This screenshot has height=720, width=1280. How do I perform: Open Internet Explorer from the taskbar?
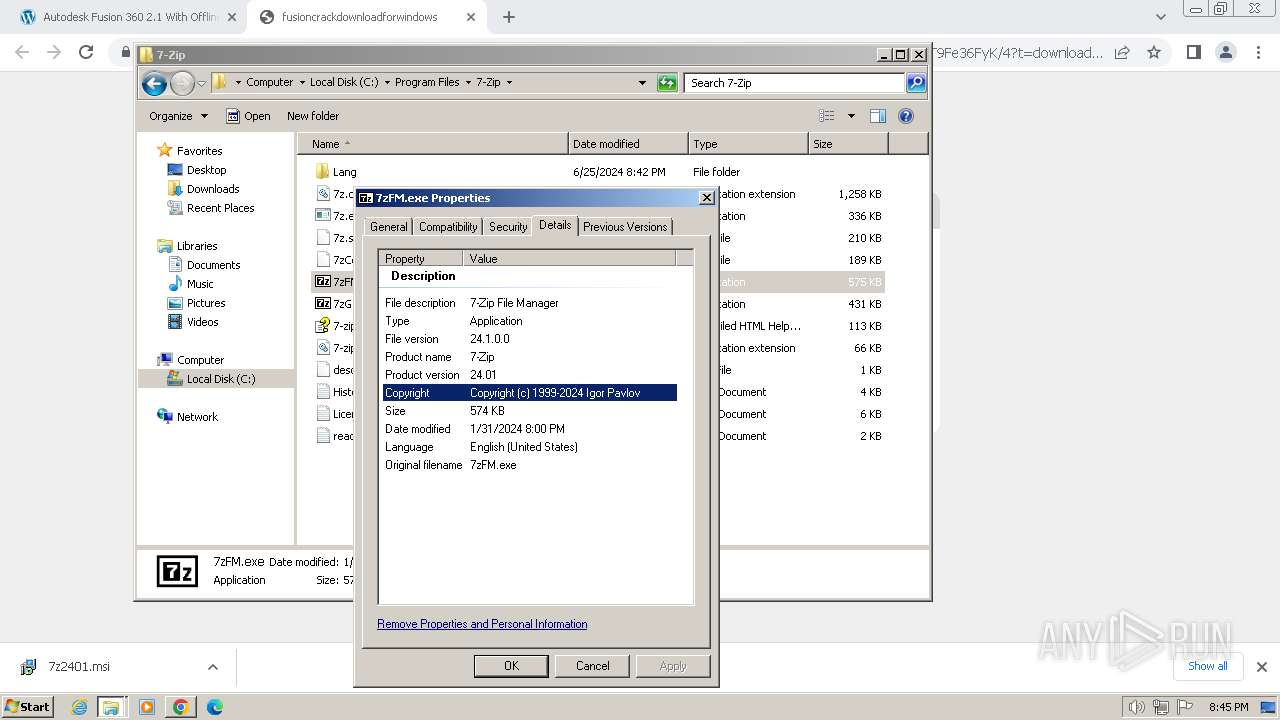click(80, 707)
